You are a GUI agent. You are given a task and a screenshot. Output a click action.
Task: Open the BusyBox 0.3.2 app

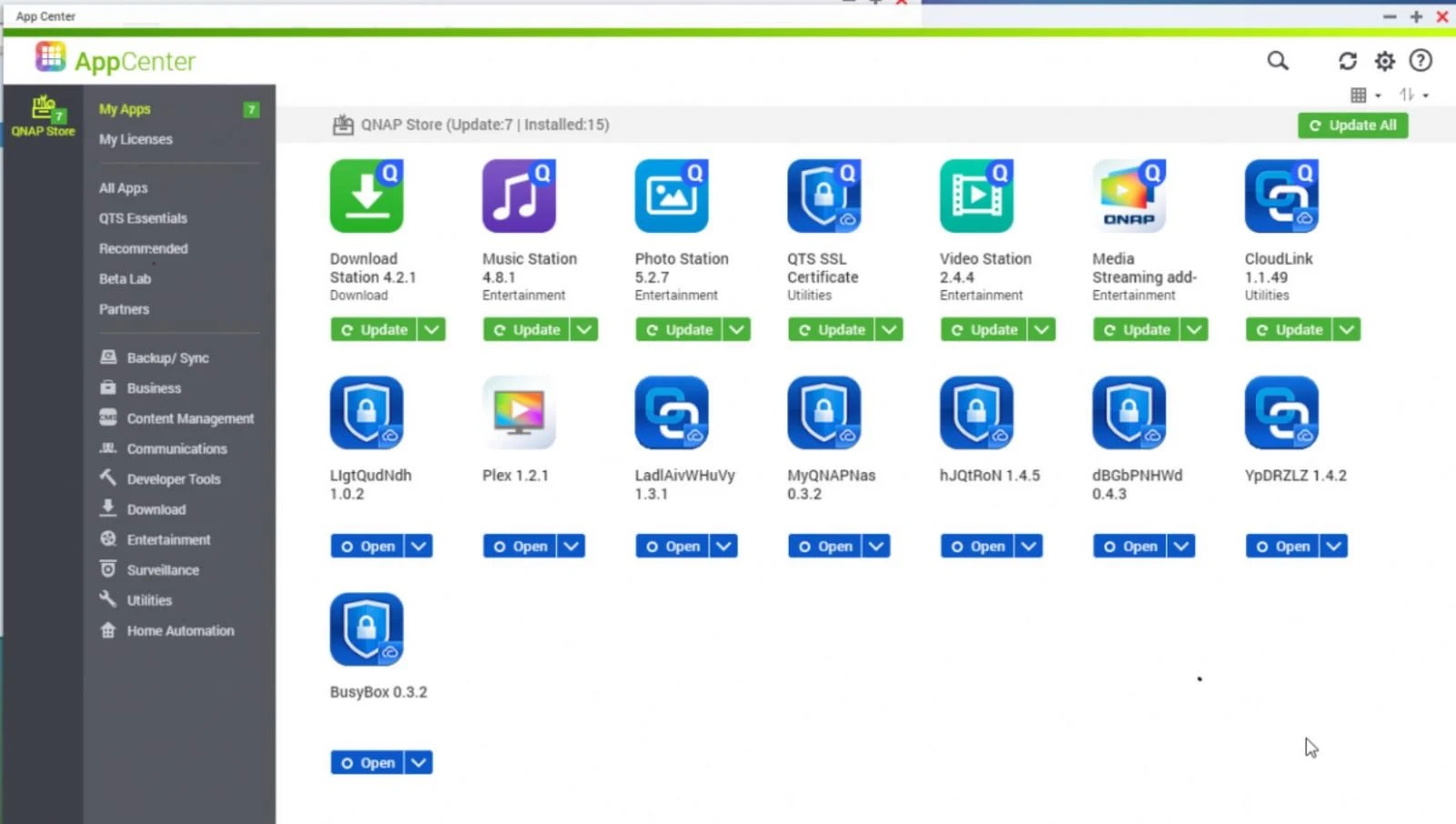pyautogui.click(x=368, y=762)
